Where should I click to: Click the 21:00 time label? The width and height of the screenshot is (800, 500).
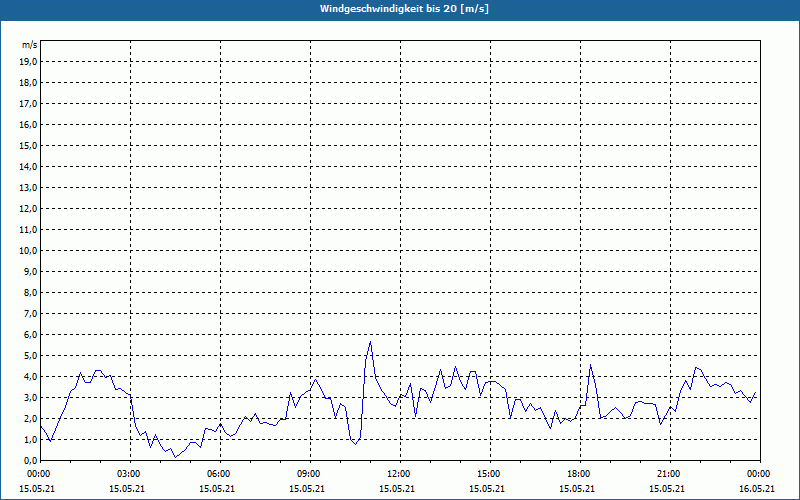tap(670, 474)
